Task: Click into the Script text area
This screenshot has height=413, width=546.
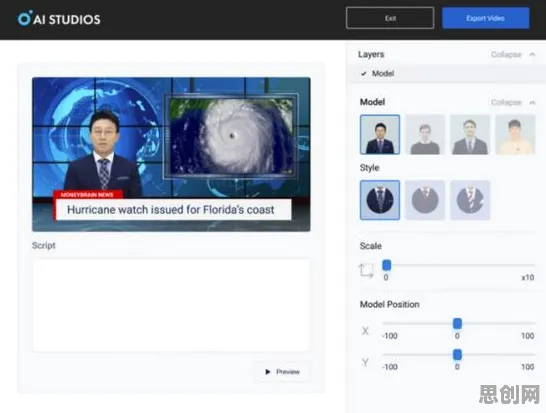Action: pyautogui.click(x=171, y=305)
